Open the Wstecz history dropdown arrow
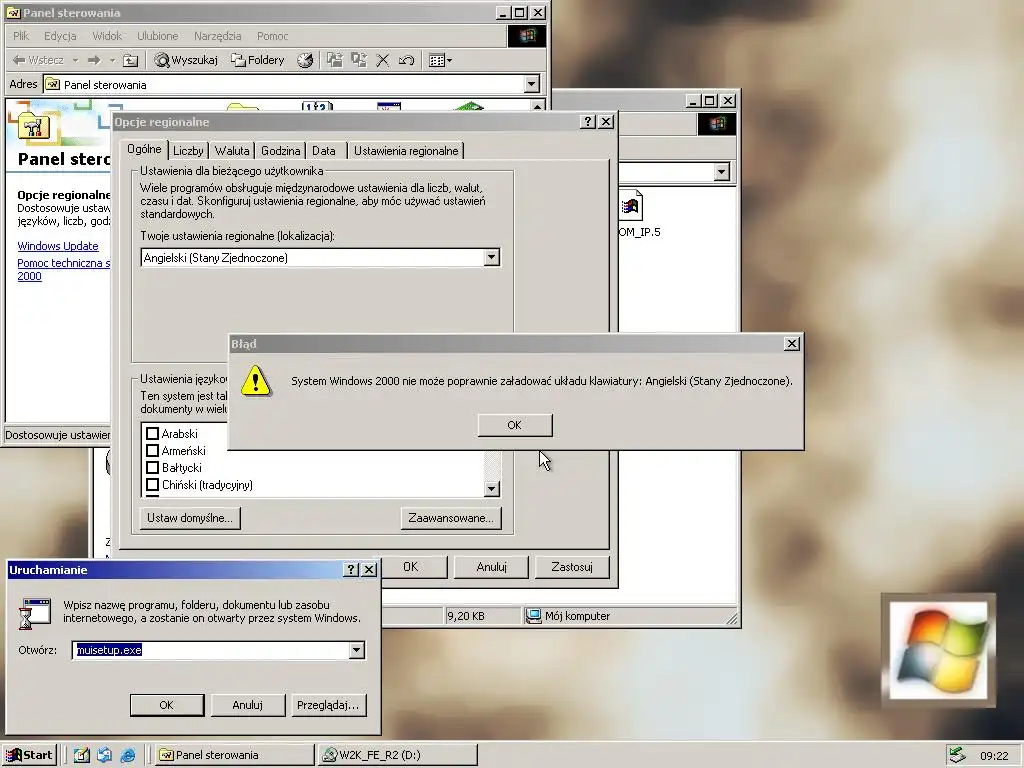 point(75,60)
